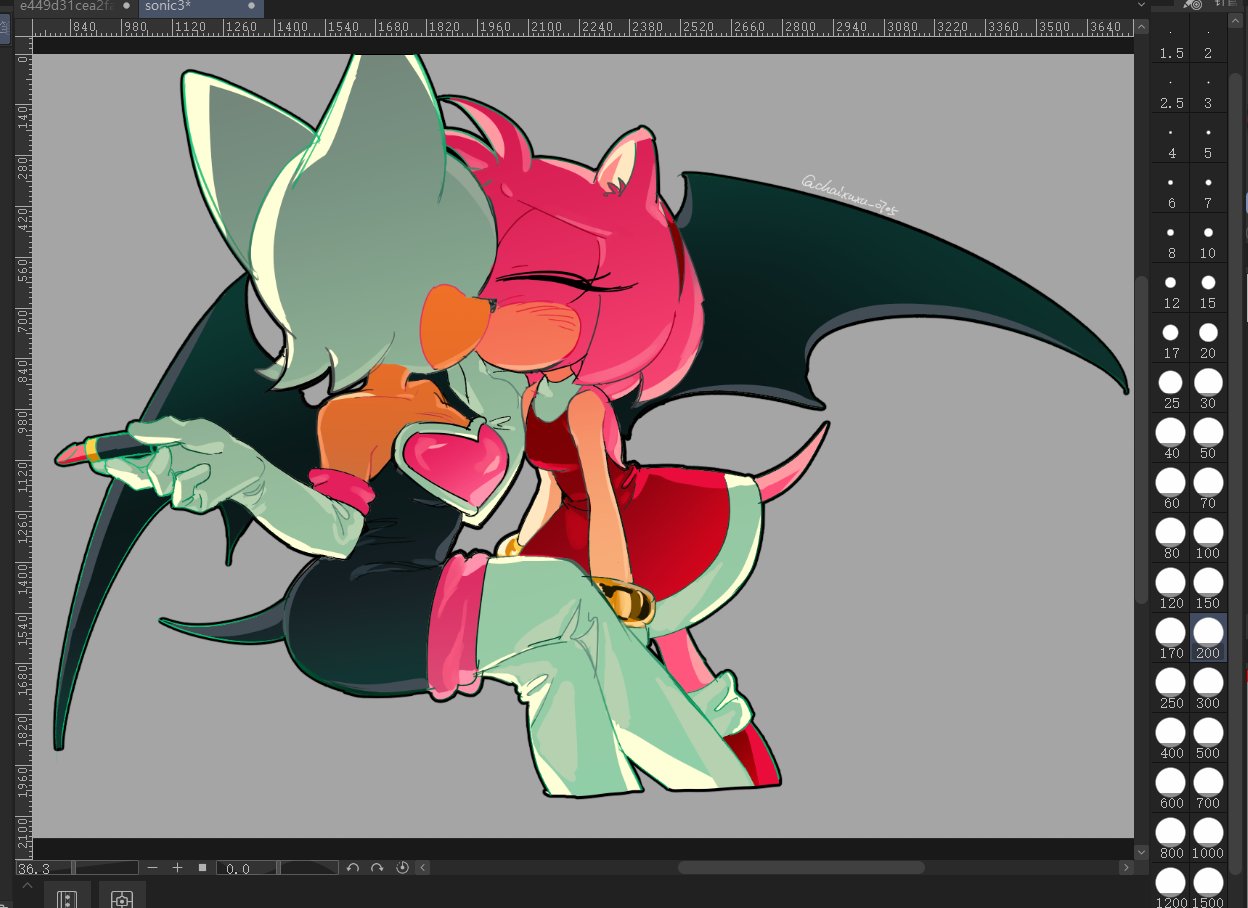Screen dimensions: 1248x908
Task: Select brush size 5
Action: 1208,138
